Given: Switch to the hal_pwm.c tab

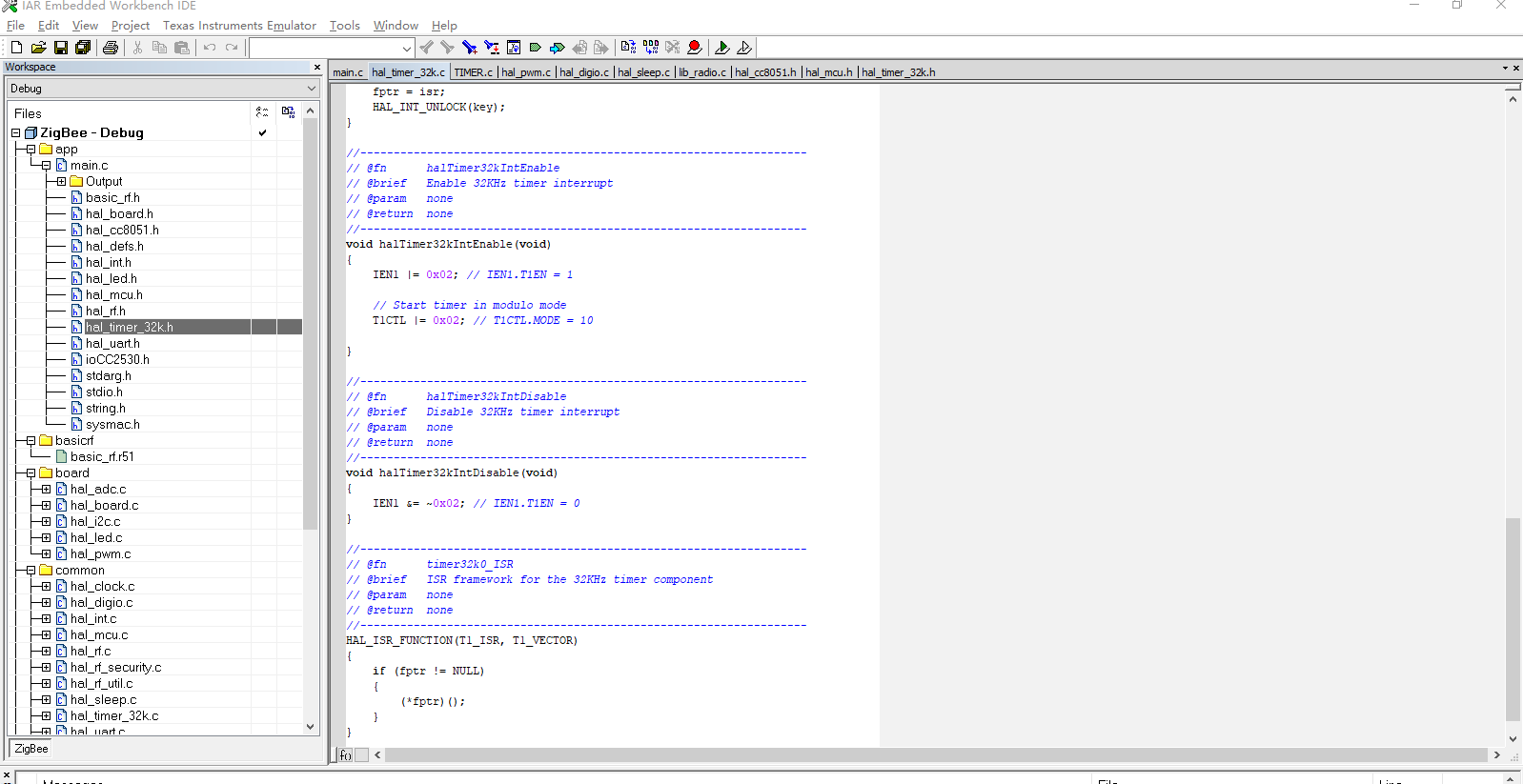Looking at the screenshot, I should (526, 72).
